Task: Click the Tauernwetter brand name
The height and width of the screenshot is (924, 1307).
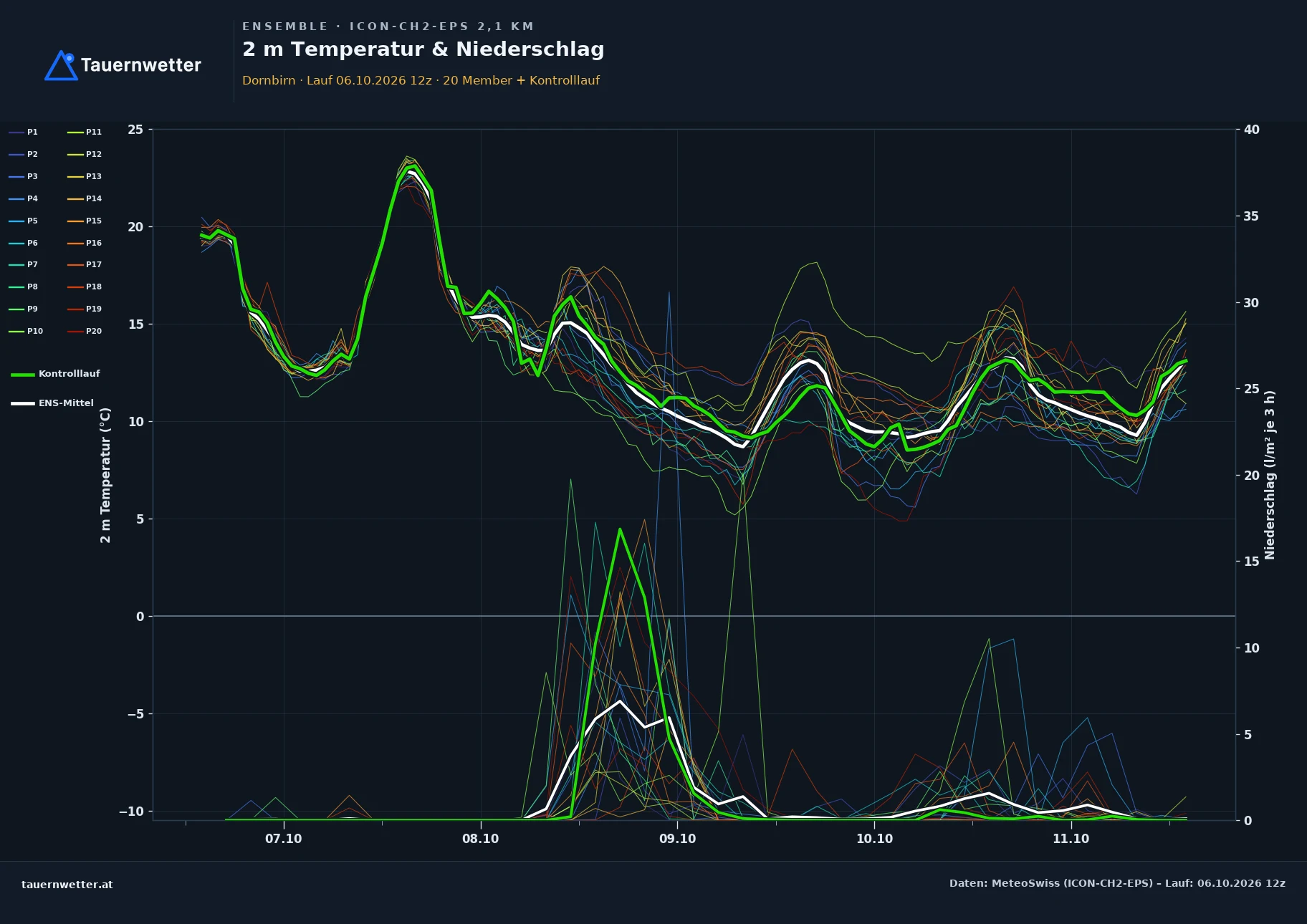Action: coord(141,65)
